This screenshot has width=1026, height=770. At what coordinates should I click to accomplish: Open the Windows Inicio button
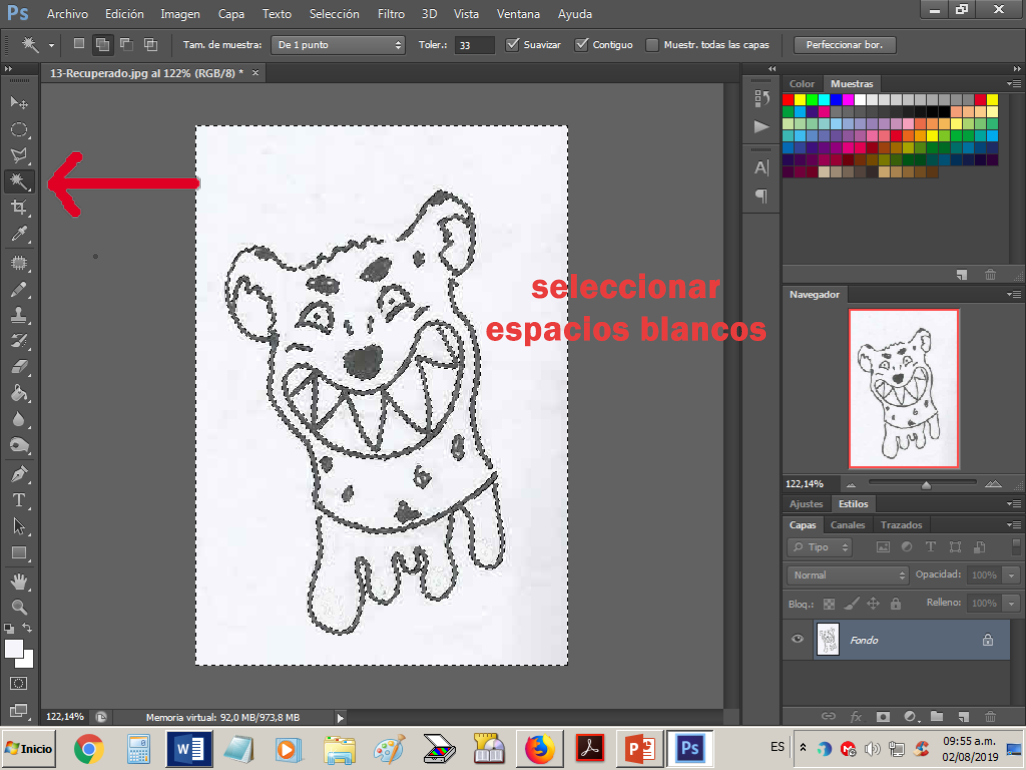tap(29, 748)
